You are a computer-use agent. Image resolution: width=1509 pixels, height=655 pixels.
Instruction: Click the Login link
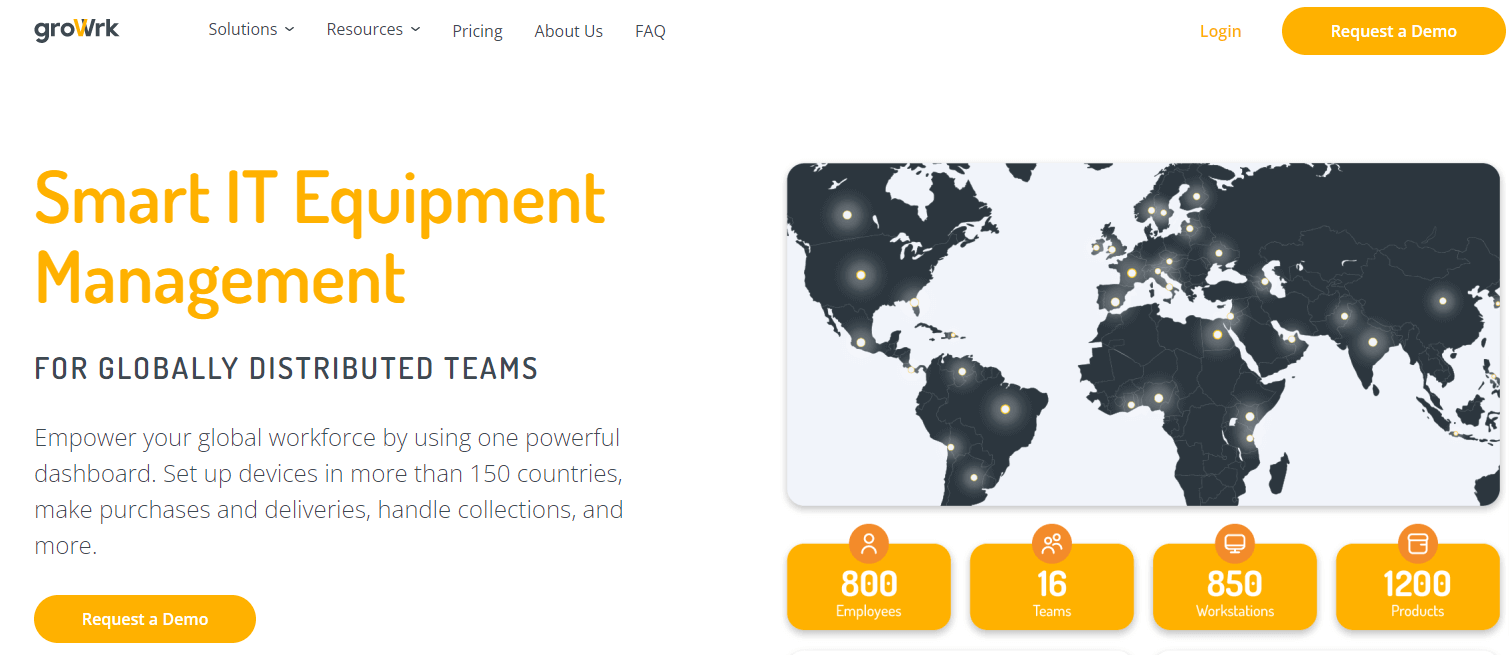click(1220, 31)
